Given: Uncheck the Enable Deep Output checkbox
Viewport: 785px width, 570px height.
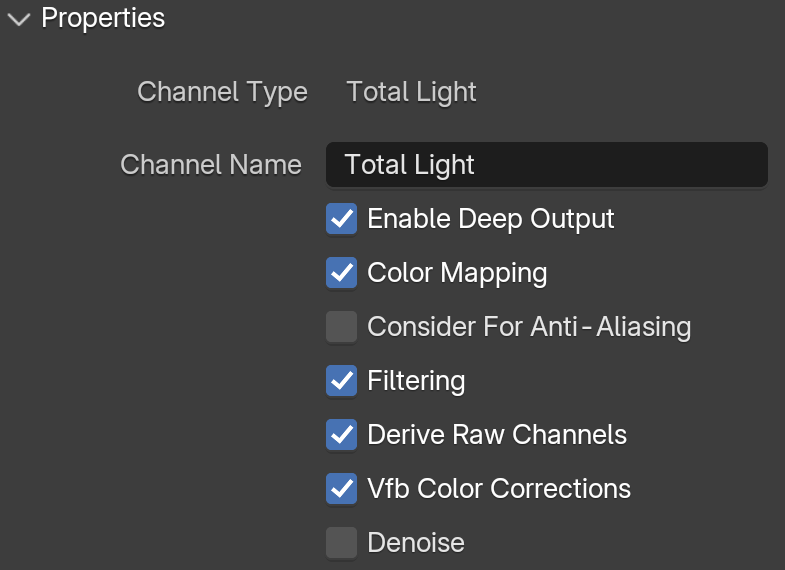Looking at the screenshot, I should pyautogui.click(x=341, y=219).
